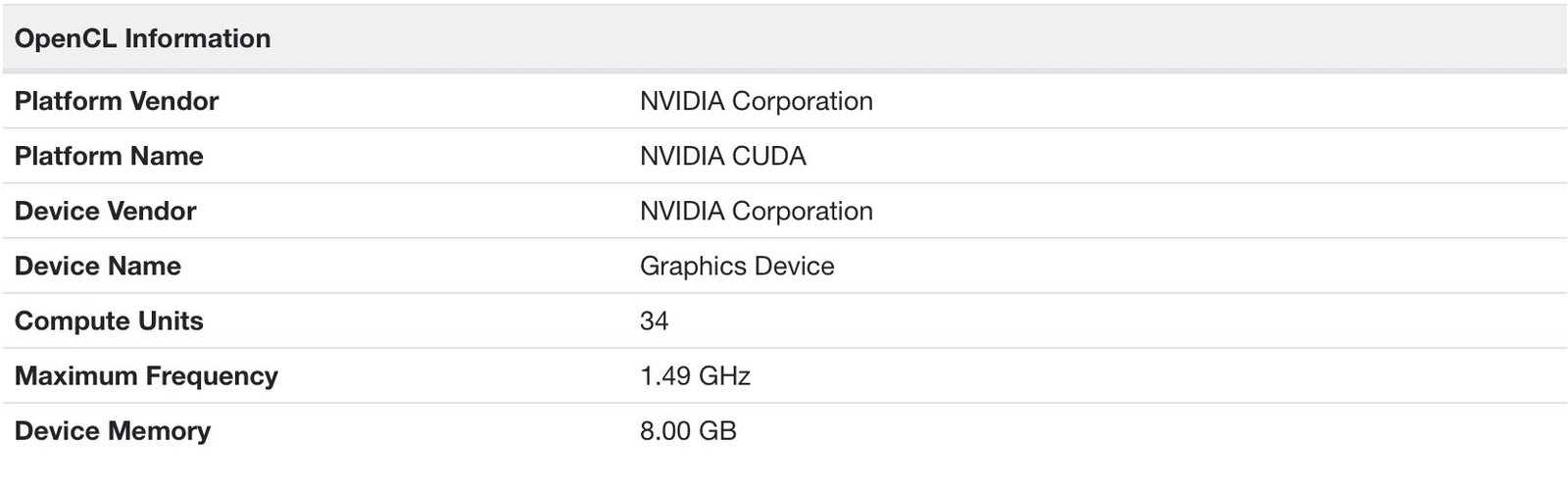Click the Compute Units row label
1568x491 pixels.
coord(109,320)
